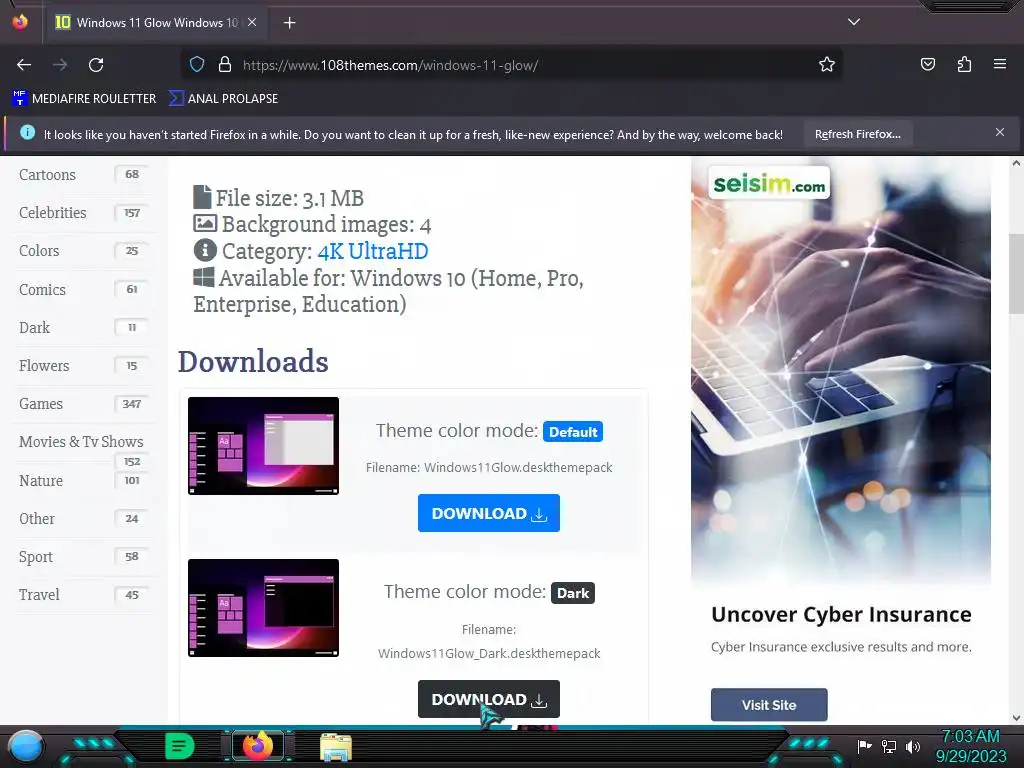Click the page vertical scrollbar thumb
This screenshot has height=768, width=1024.
coord(1016,274)
